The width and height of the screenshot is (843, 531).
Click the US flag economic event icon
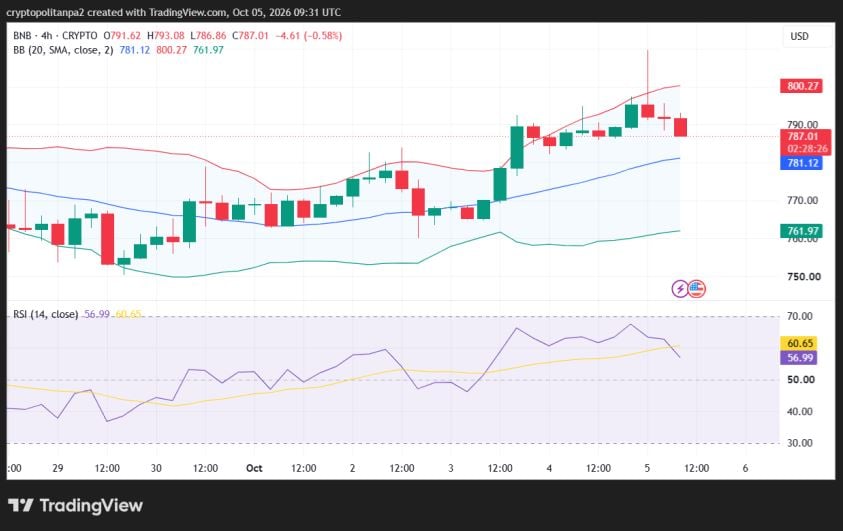pos(697,289)
